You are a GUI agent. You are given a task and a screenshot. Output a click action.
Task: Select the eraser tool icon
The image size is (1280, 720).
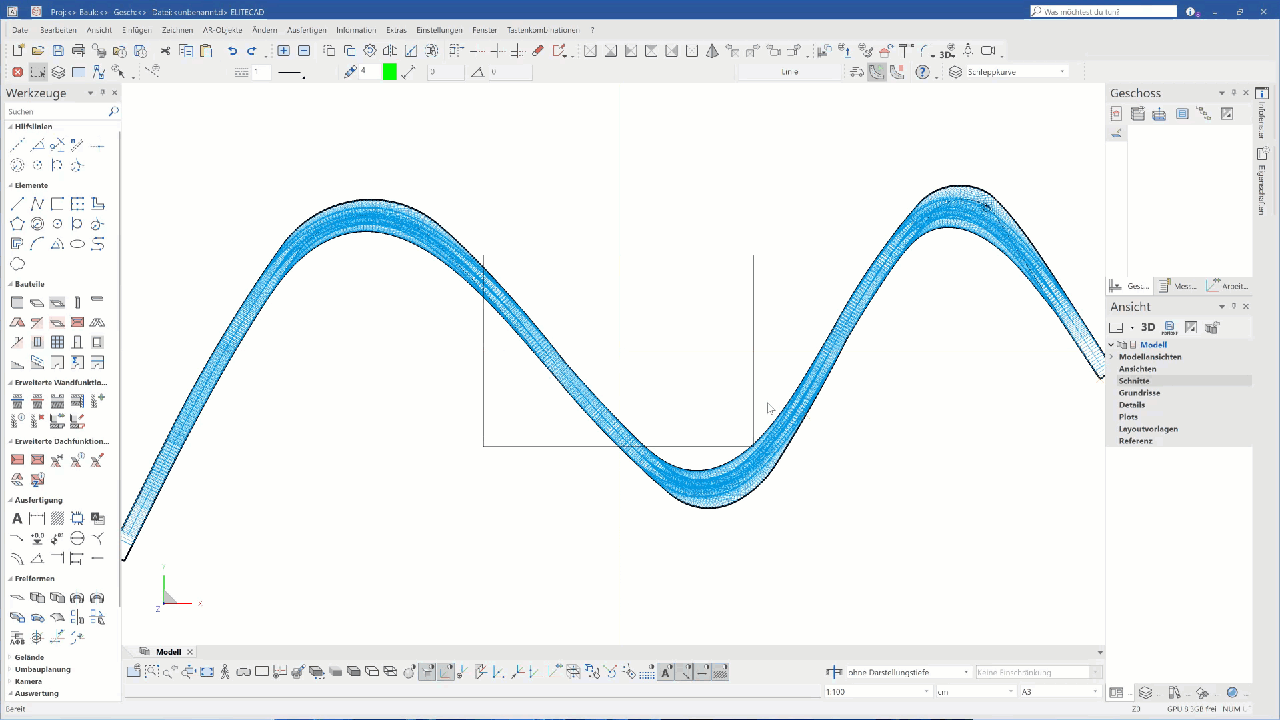[538, 51]
